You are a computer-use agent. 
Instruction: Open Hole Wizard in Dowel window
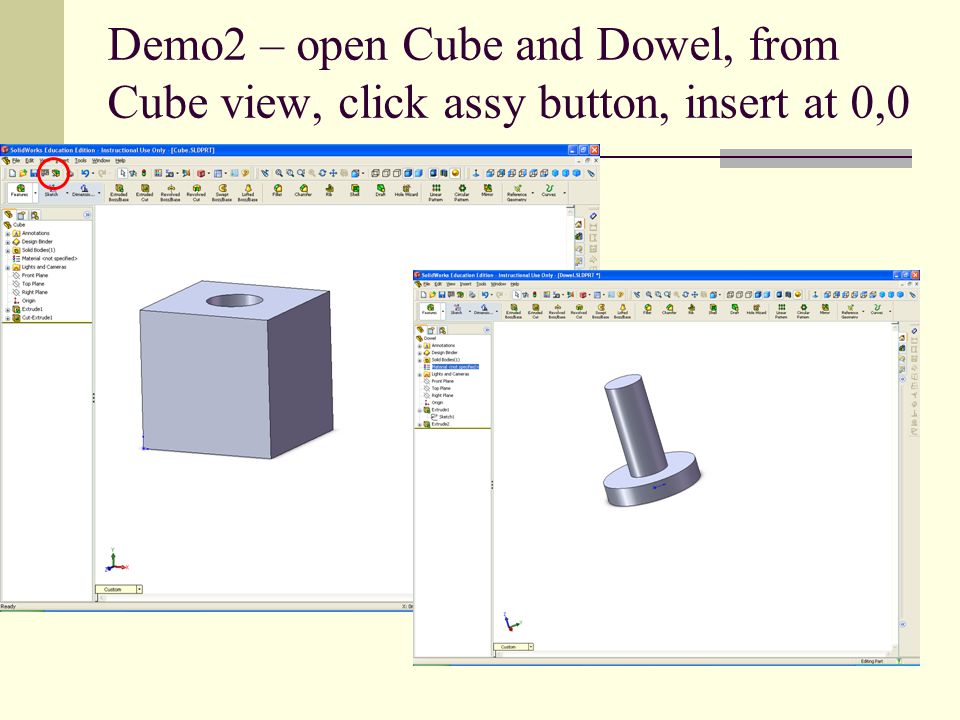[x=757, y=309]
